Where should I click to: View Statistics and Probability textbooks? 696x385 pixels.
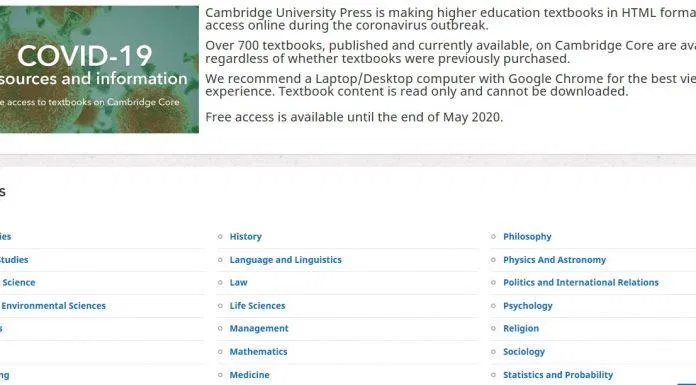click(x=558, y=375)
